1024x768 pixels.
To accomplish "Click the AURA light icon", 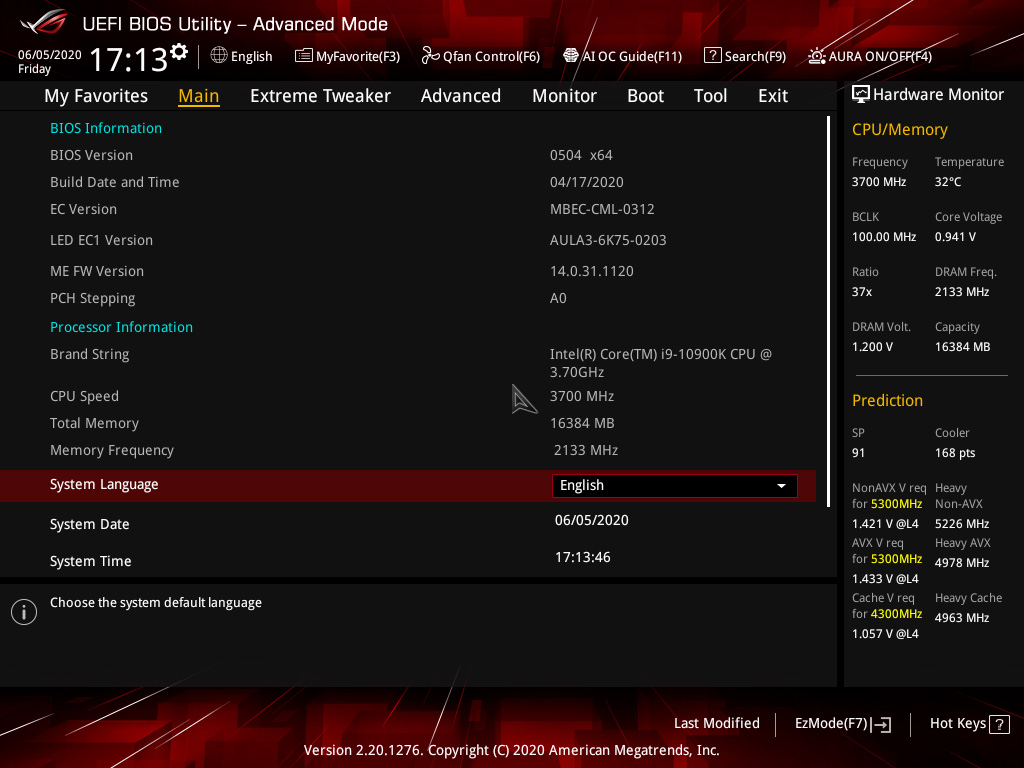I will click(816, 56).
